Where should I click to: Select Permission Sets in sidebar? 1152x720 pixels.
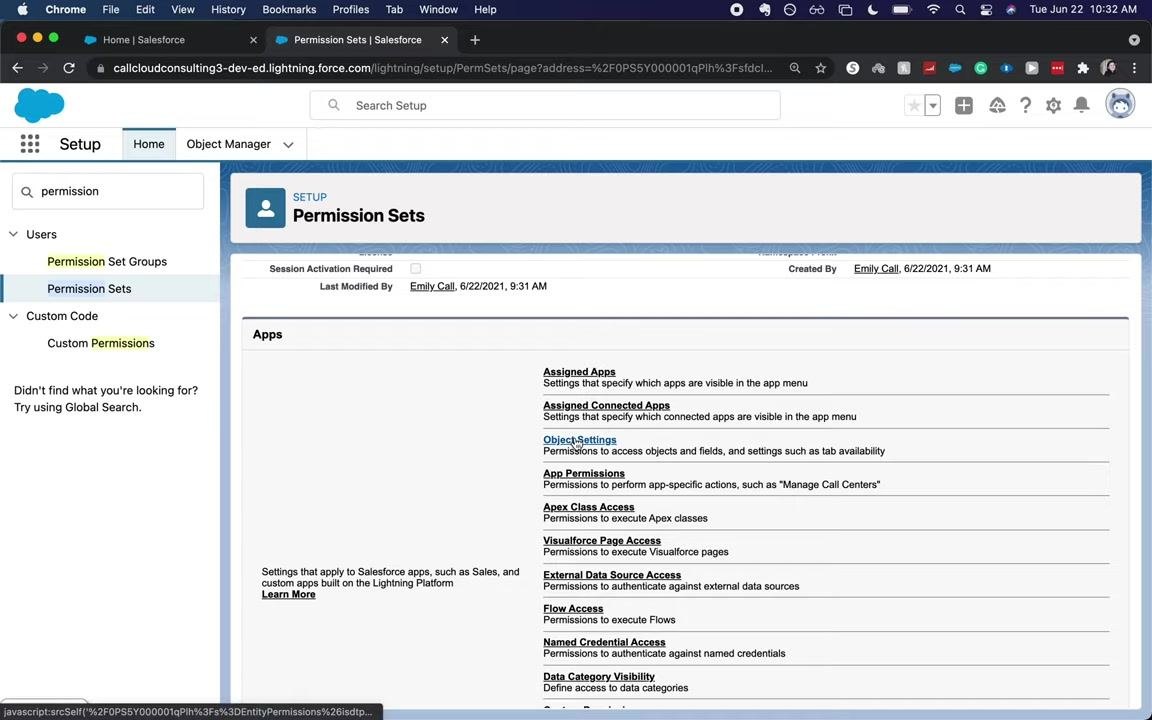pyautogui.click(x=89, y=289)
